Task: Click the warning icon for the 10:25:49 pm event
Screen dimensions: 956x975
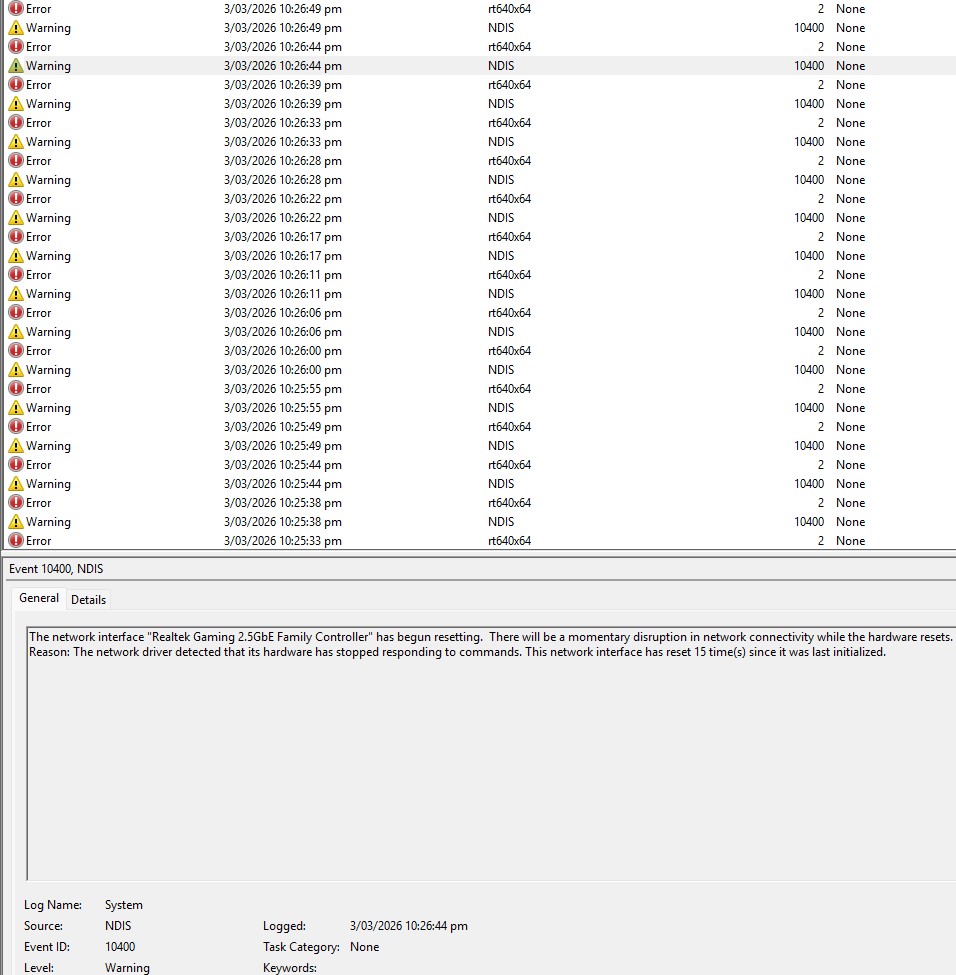Action: coord(16,446)
